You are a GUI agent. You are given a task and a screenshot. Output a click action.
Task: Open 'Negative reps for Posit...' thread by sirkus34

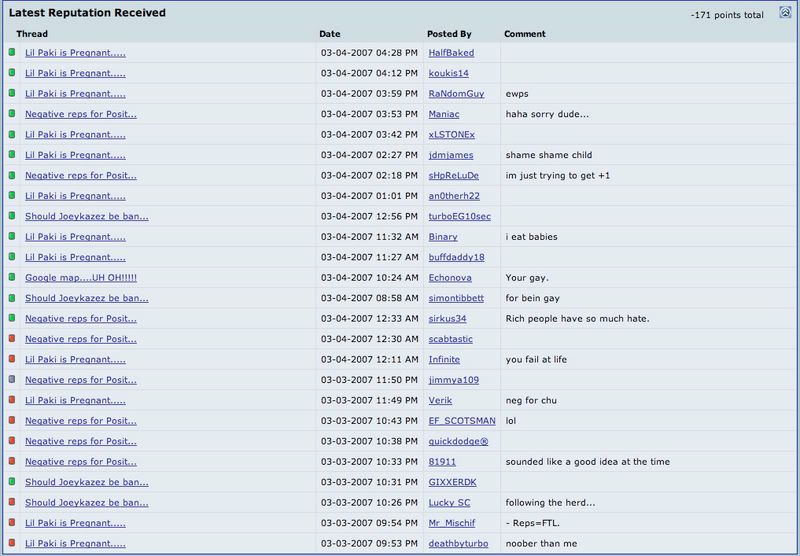point(80,318)
